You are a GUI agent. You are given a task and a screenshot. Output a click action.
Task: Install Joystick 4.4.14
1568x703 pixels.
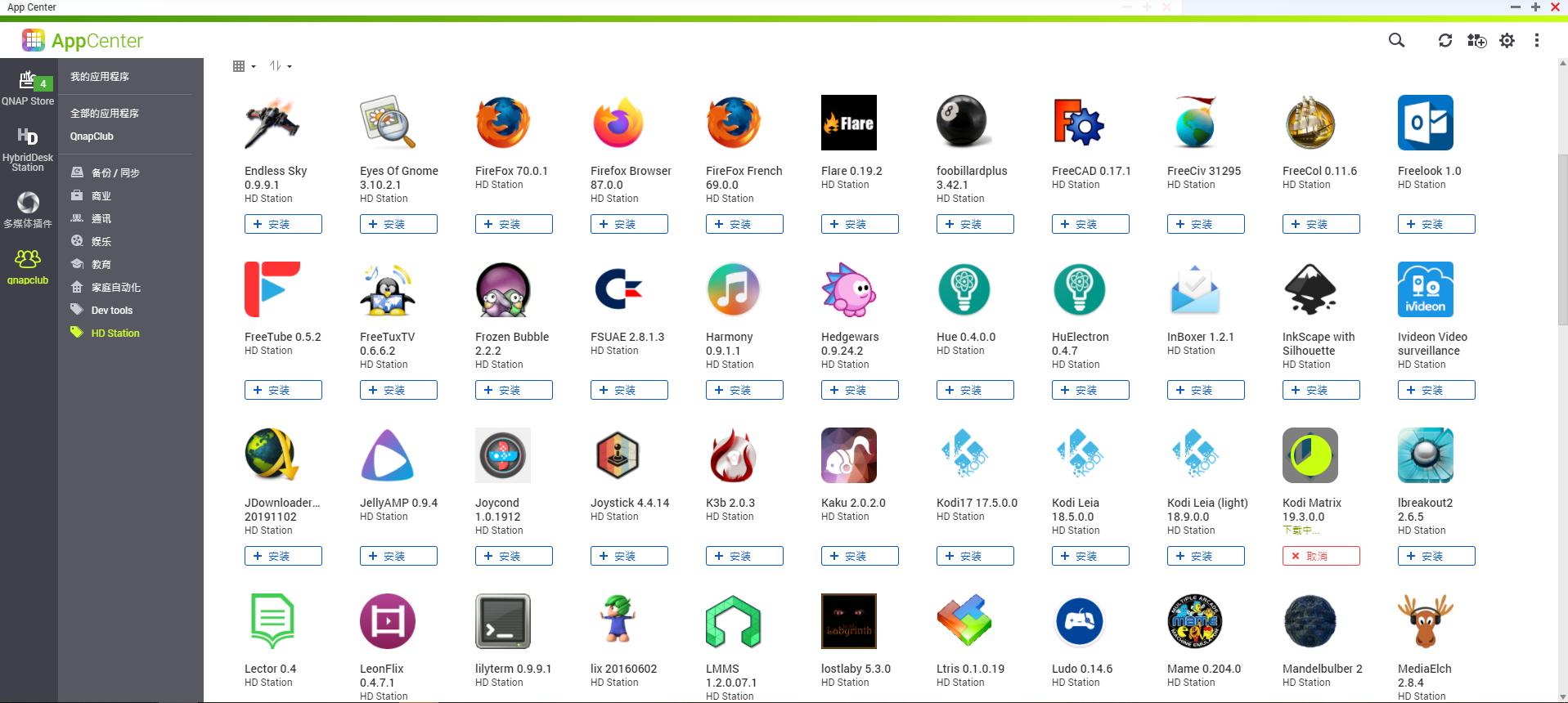pyautogui.click(x=629, y=556)
